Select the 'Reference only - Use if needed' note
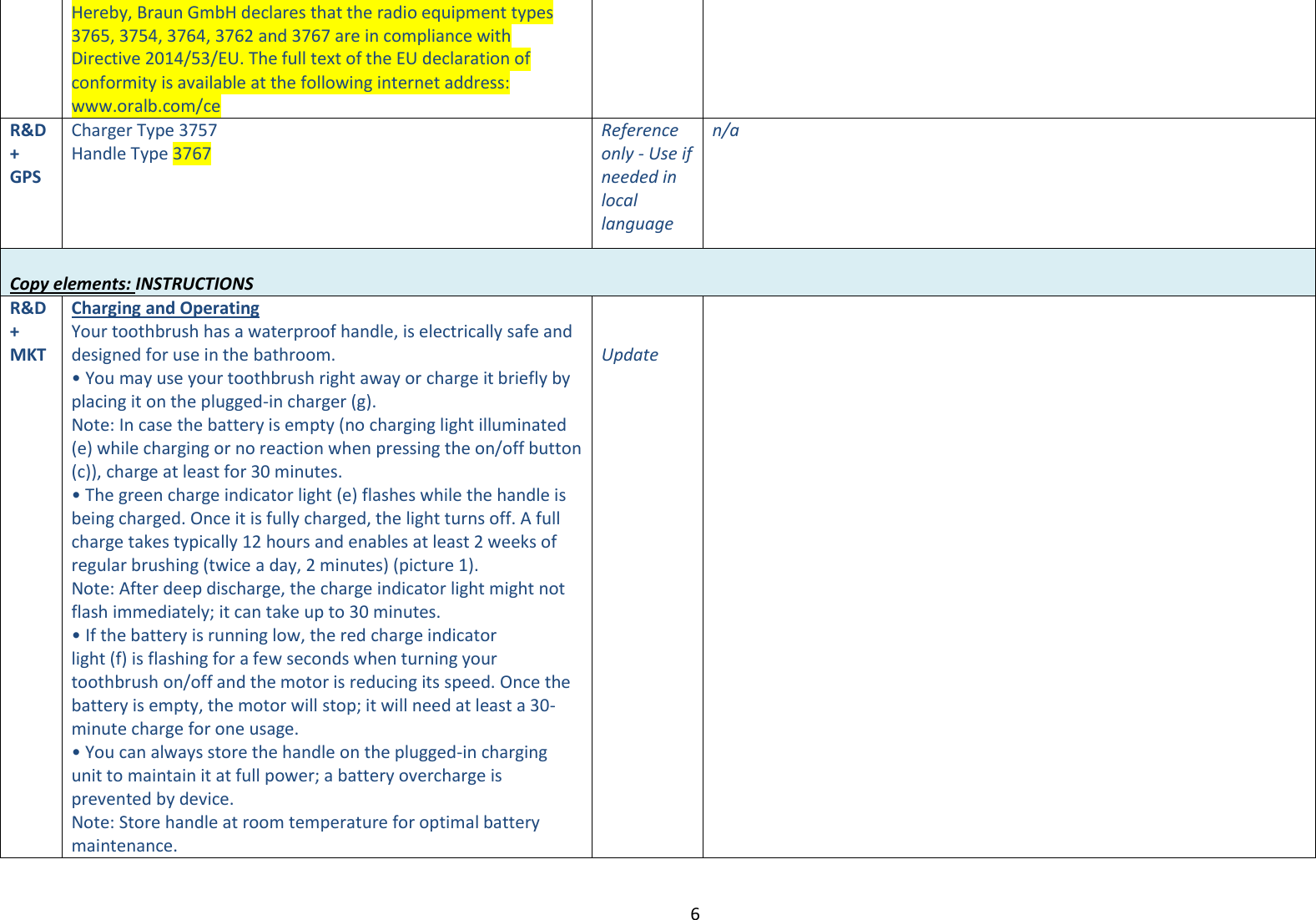The height and width of the screenshot is (920, 1316). (647, 177)
